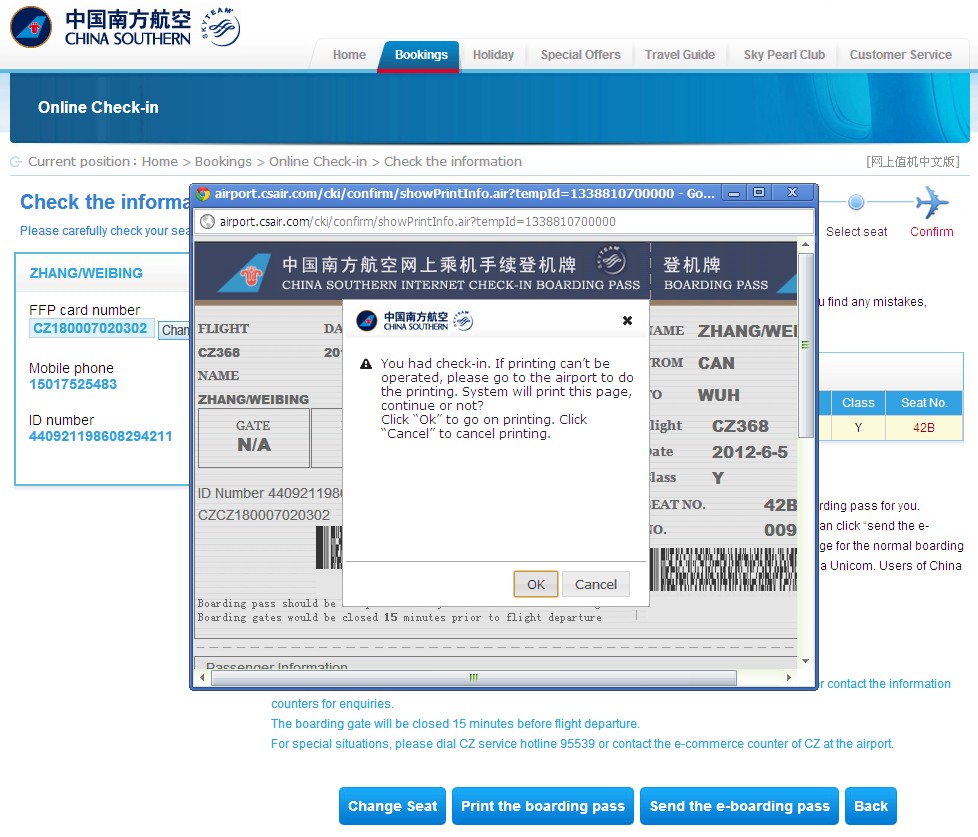The height and width of the screenshot is (837, 978).
Task: Click the warning triangle icon in dialog
Action: (366, 364)
